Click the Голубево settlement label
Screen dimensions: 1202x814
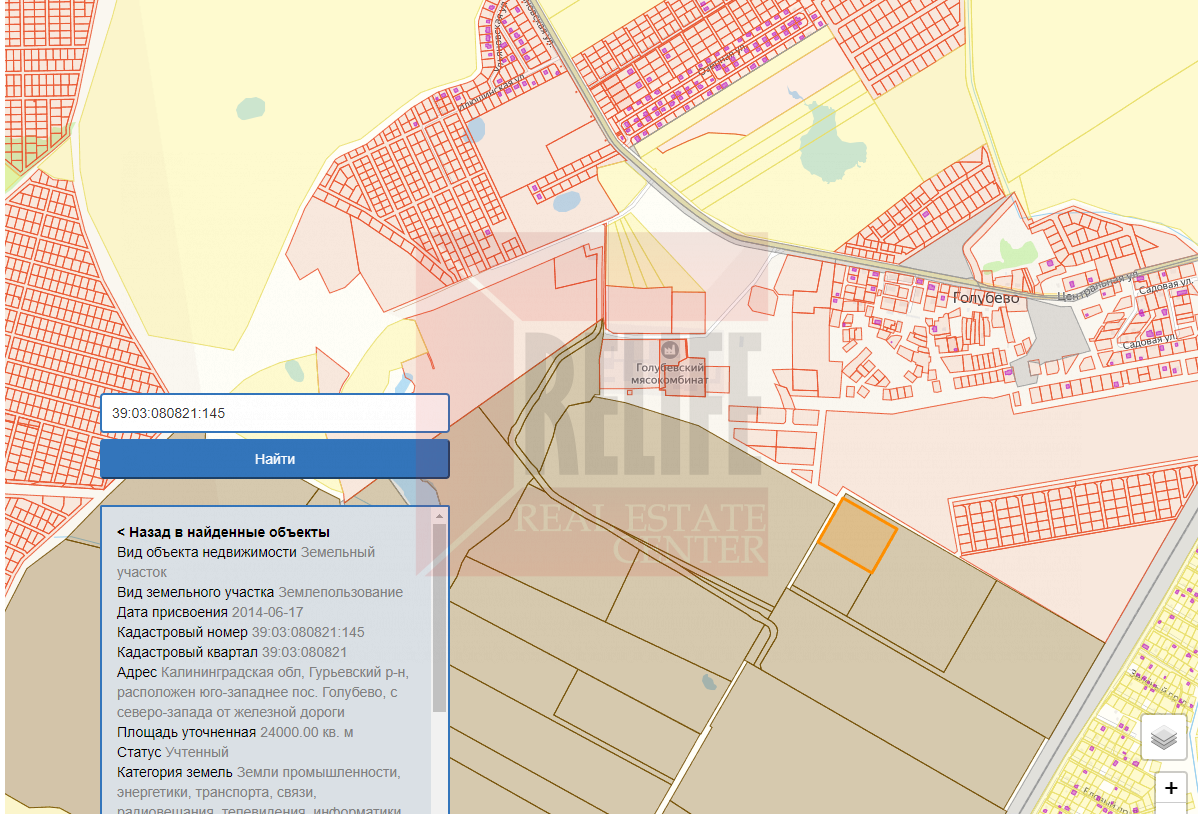(x=986, y=298)
